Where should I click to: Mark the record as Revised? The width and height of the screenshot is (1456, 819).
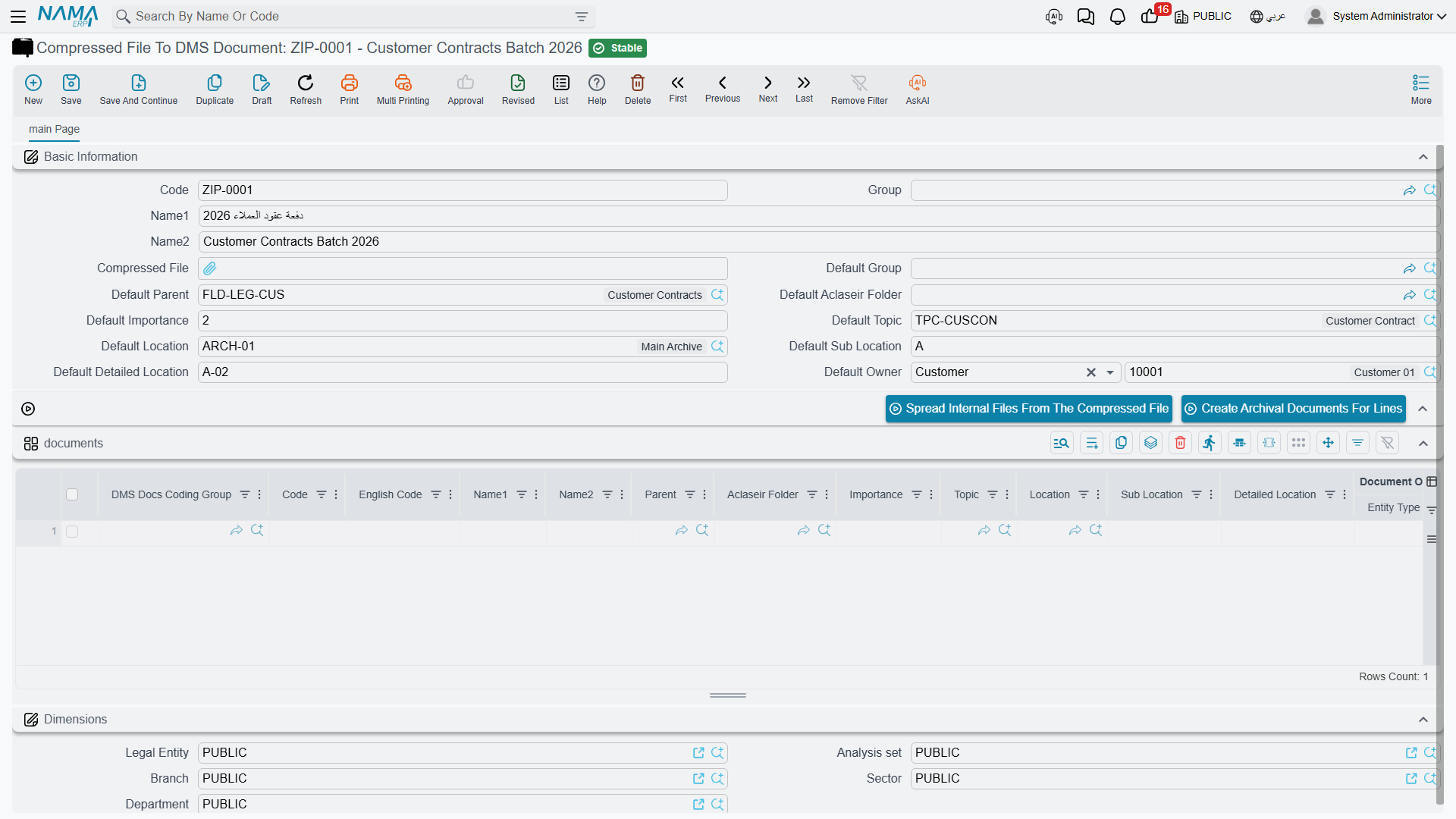pyautogui.click(x=518, y=89)
